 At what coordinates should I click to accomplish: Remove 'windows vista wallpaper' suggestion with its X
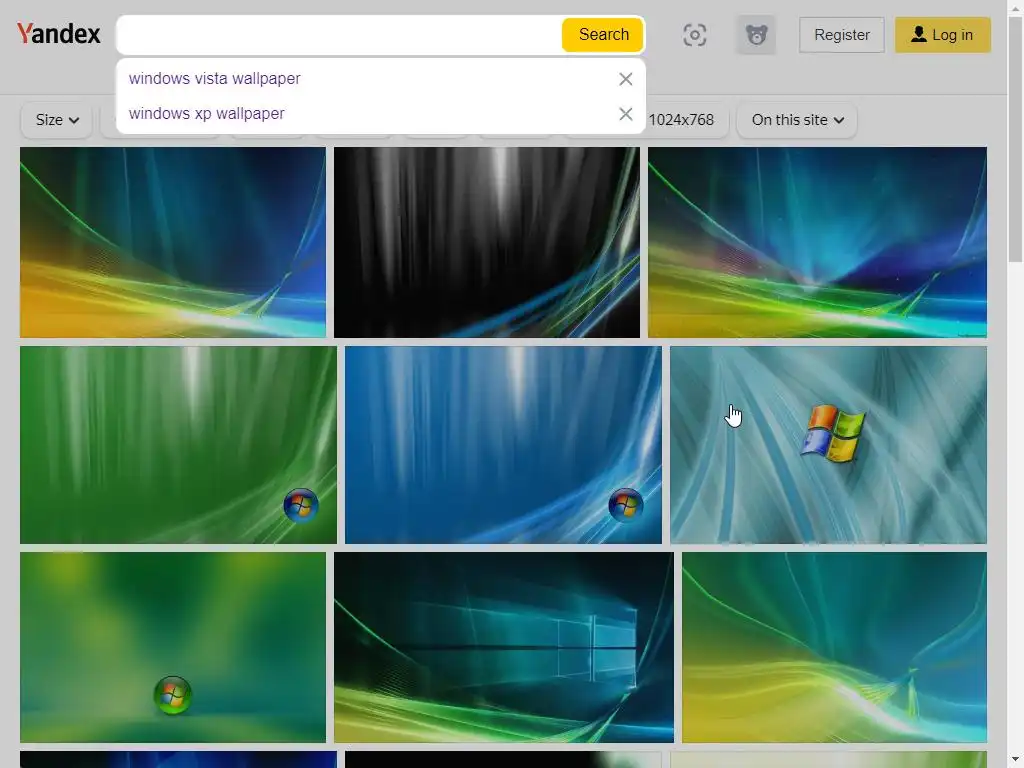(625, 79)
